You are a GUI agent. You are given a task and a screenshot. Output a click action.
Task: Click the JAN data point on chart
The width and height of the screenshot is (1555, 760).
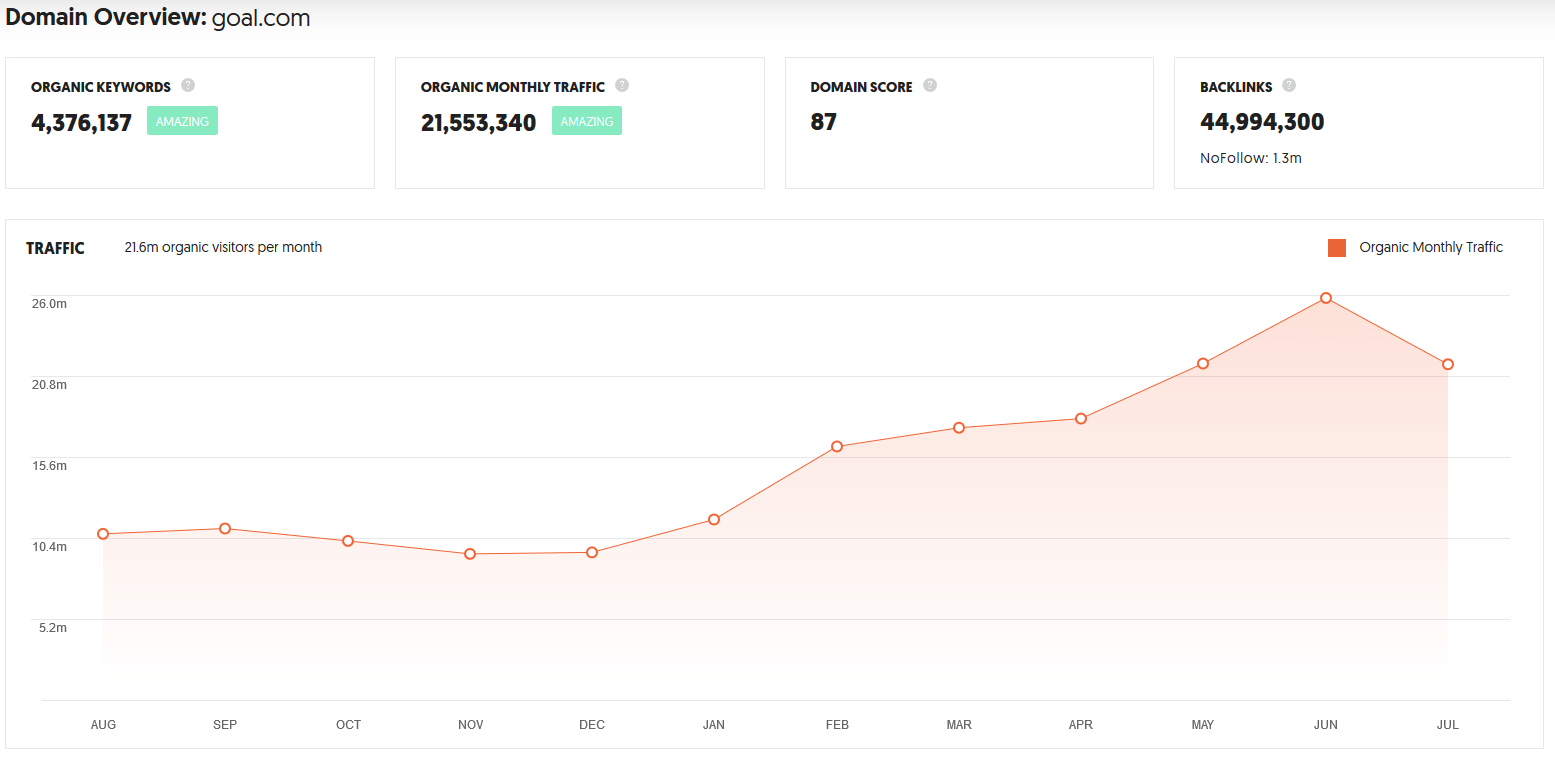tap(714, 519)
